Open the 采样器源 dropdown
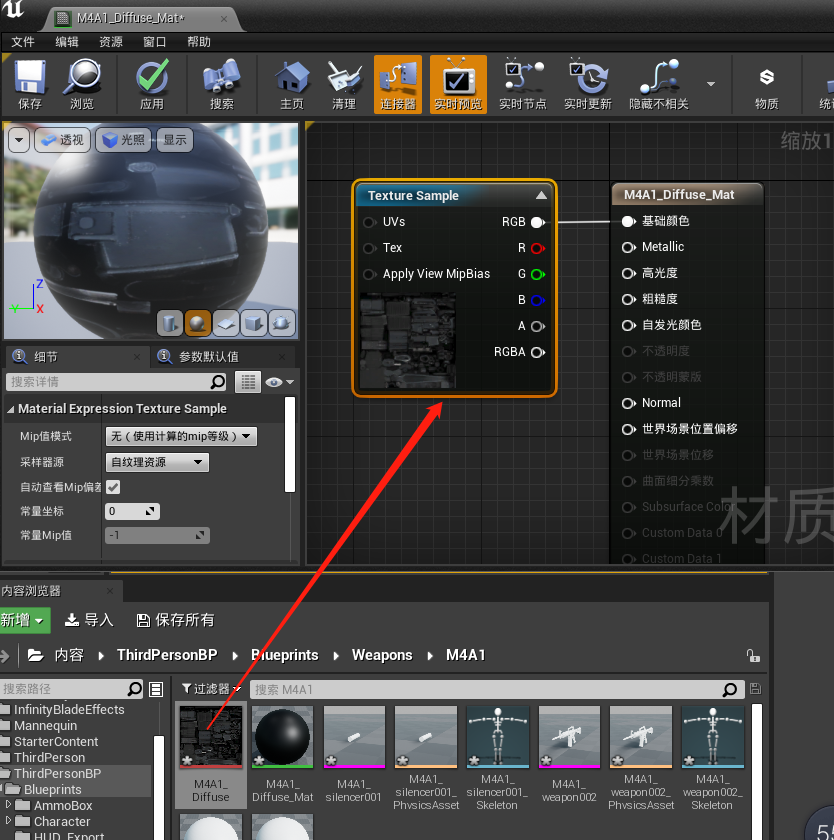 [157, 462]
